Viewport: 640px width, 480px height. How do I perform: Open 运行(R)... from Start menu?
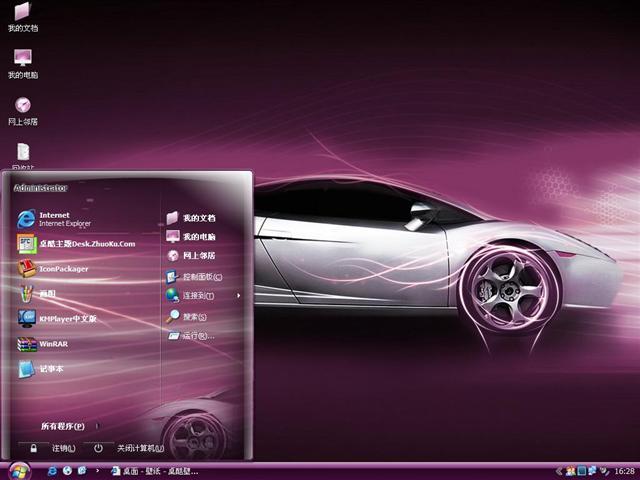tap(194, 336)
